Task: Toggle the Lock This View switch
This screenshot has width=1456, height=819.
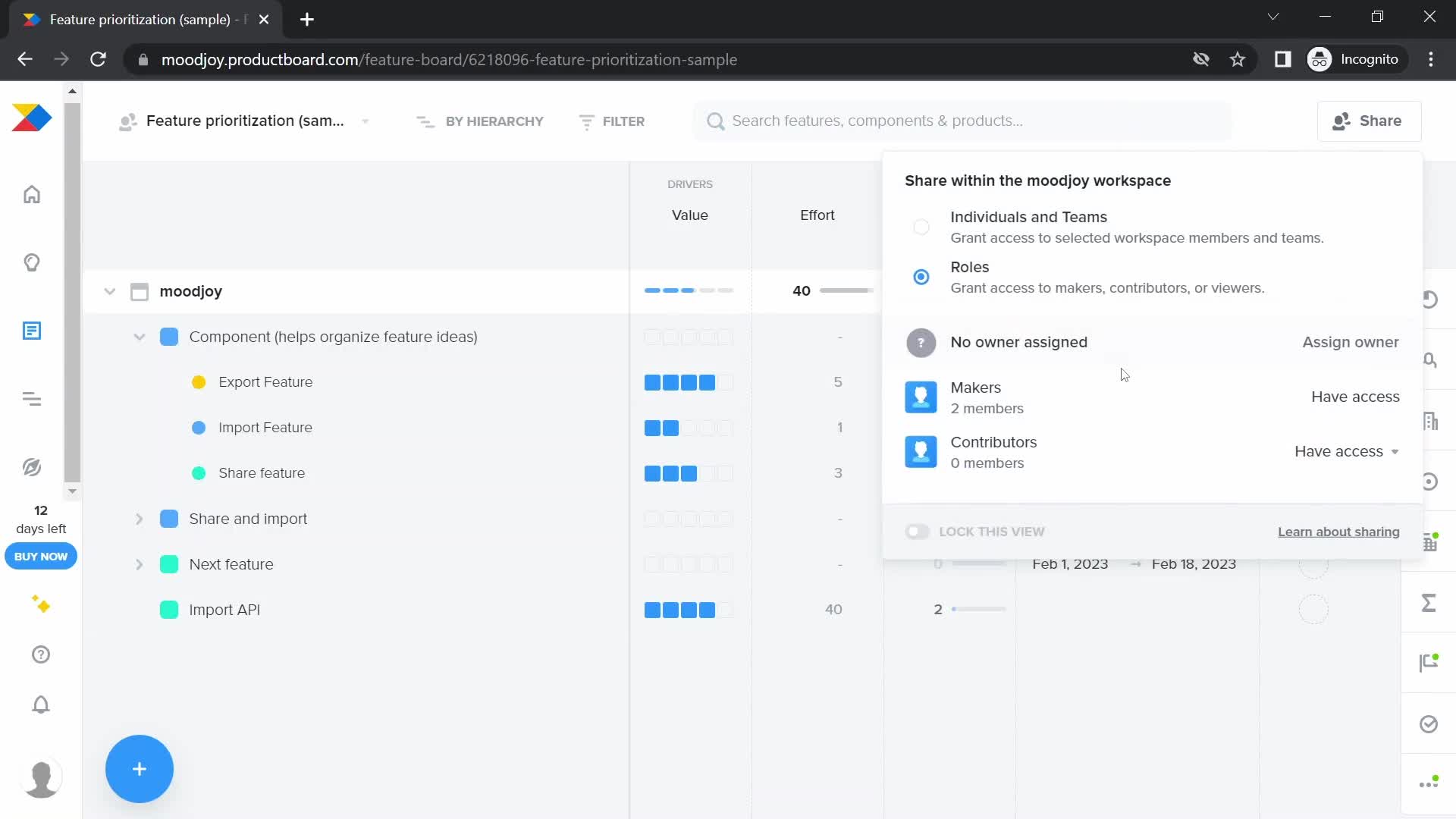Action: click(917, 532)
